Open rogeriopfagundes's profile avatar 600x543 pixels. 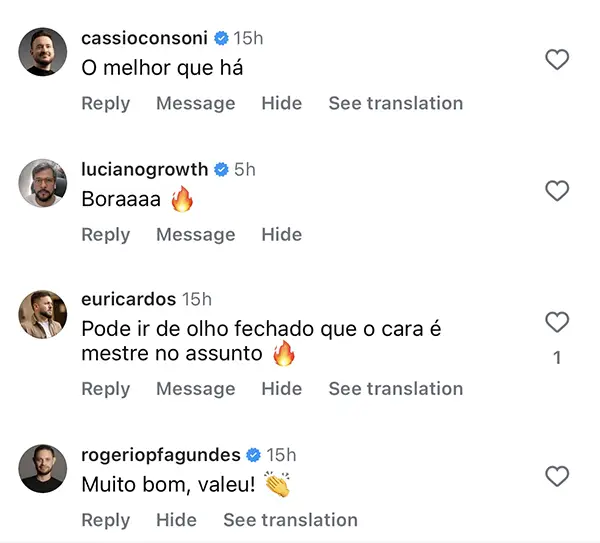43,469
